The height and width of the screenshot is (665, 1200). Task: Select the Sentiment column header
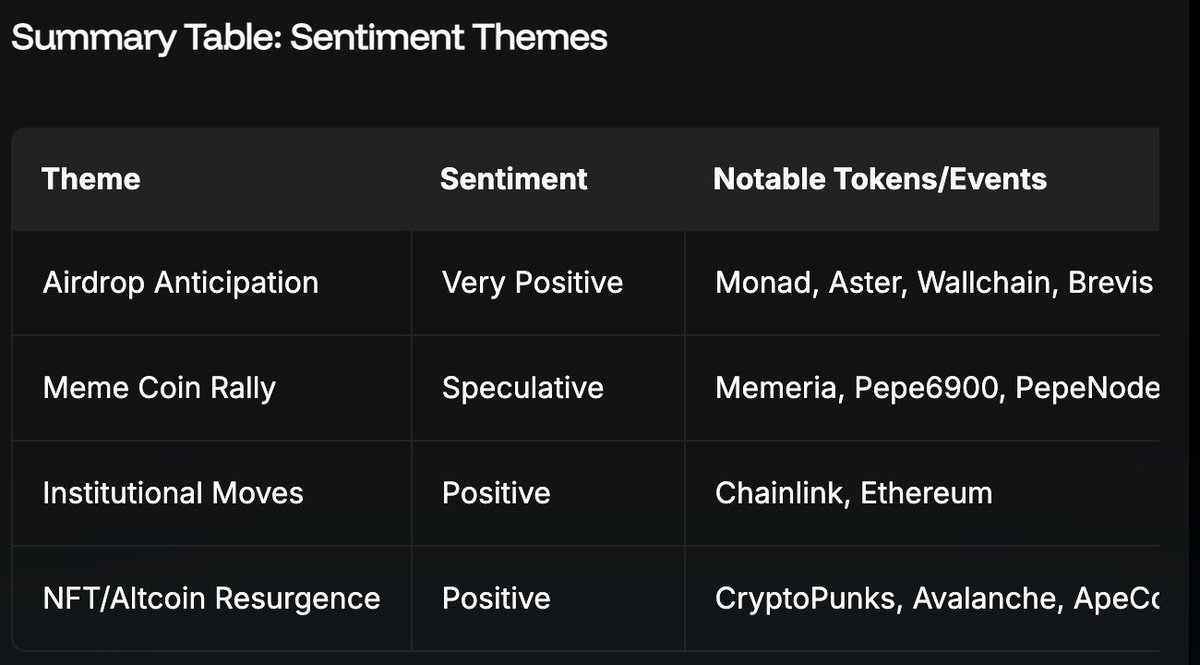(514, 179)
